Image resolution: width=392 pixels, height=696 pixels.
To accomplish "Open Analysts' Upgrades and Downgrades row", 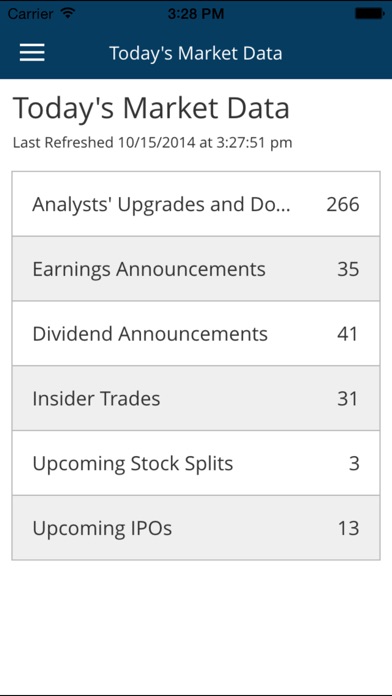I will 196,204.
